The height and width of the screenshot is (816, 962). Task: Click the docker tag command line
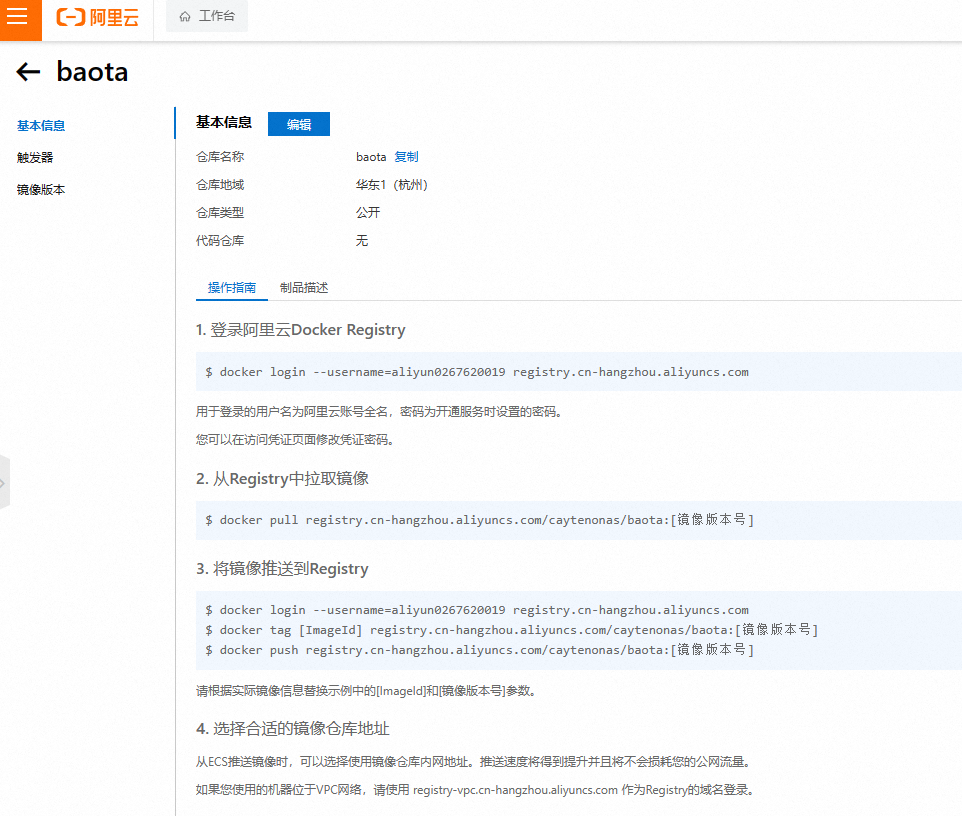click(x=512, y=629)
